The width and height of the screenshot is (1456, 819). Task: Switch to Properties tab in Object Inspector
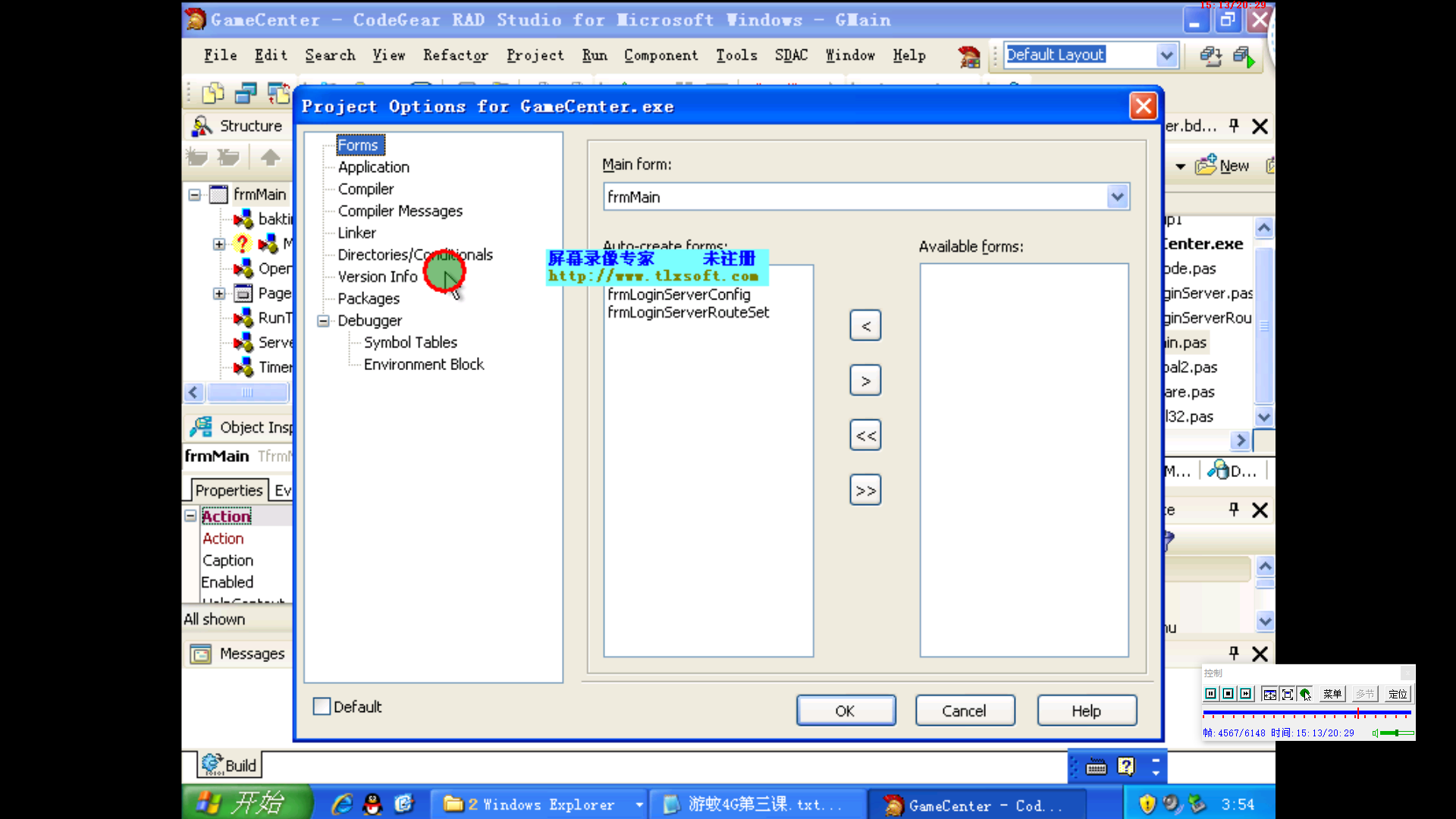click(x=228, y=491)
